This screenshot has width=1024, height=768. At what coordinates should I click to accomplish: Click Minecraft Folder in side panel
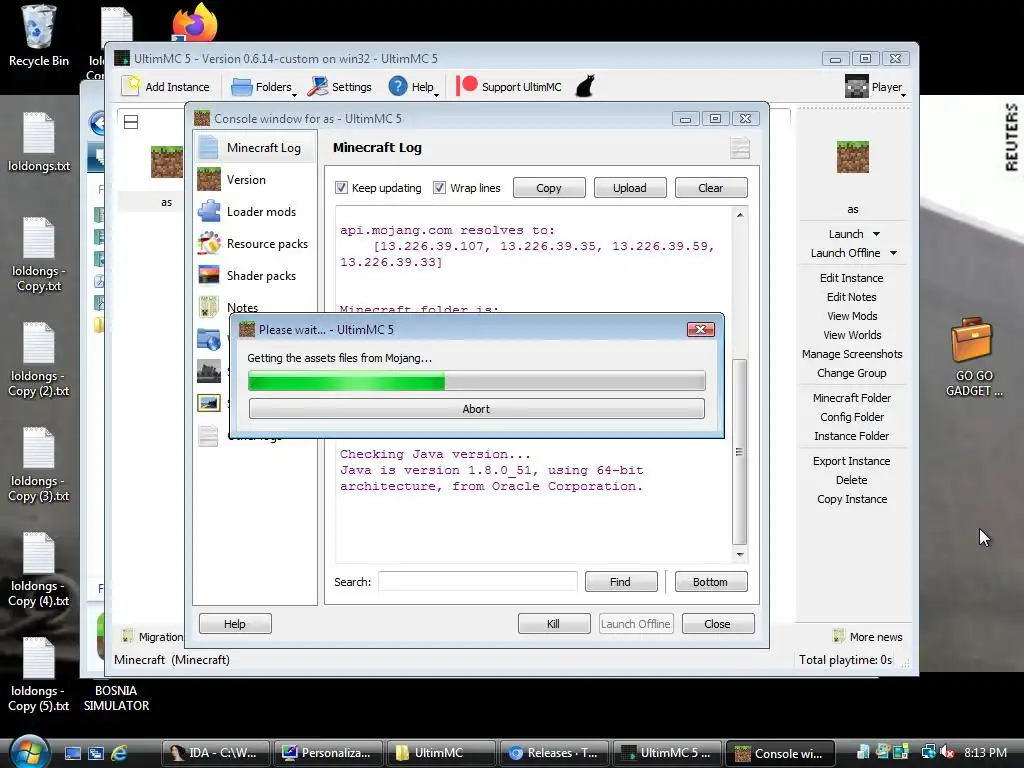tap(852, 397)
